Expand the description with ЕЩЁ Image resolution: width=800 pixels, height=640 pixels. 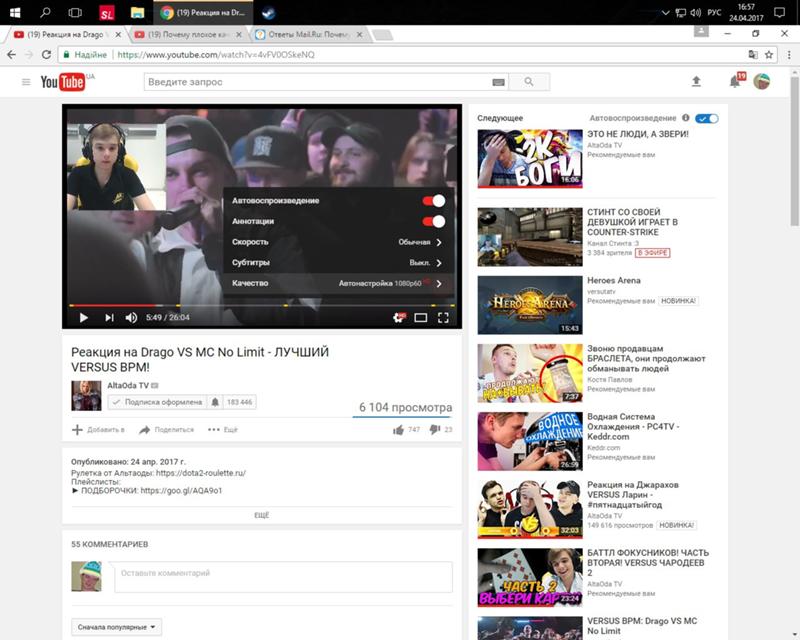coord(262,515)
